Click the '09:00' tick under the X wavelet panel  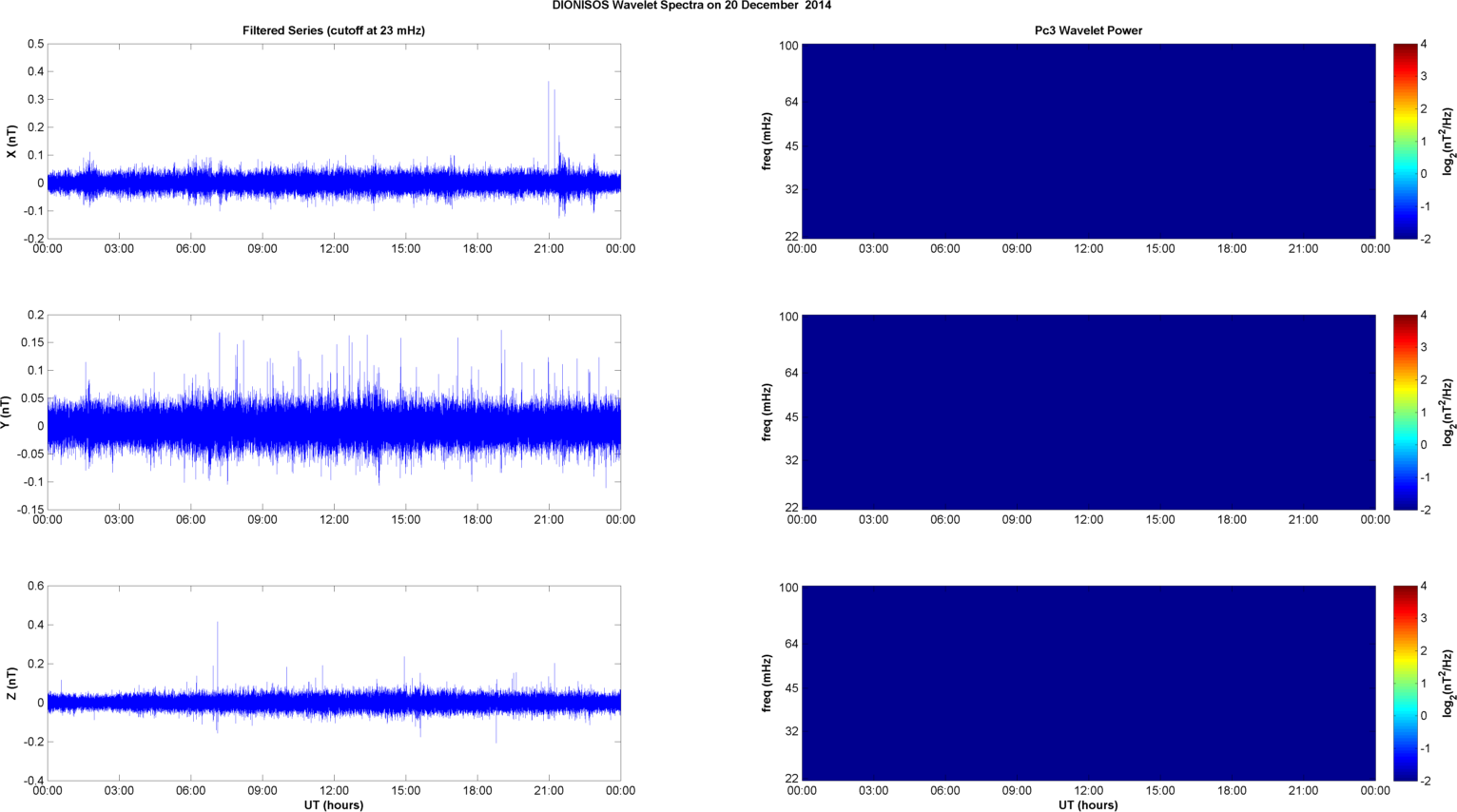1017,249
